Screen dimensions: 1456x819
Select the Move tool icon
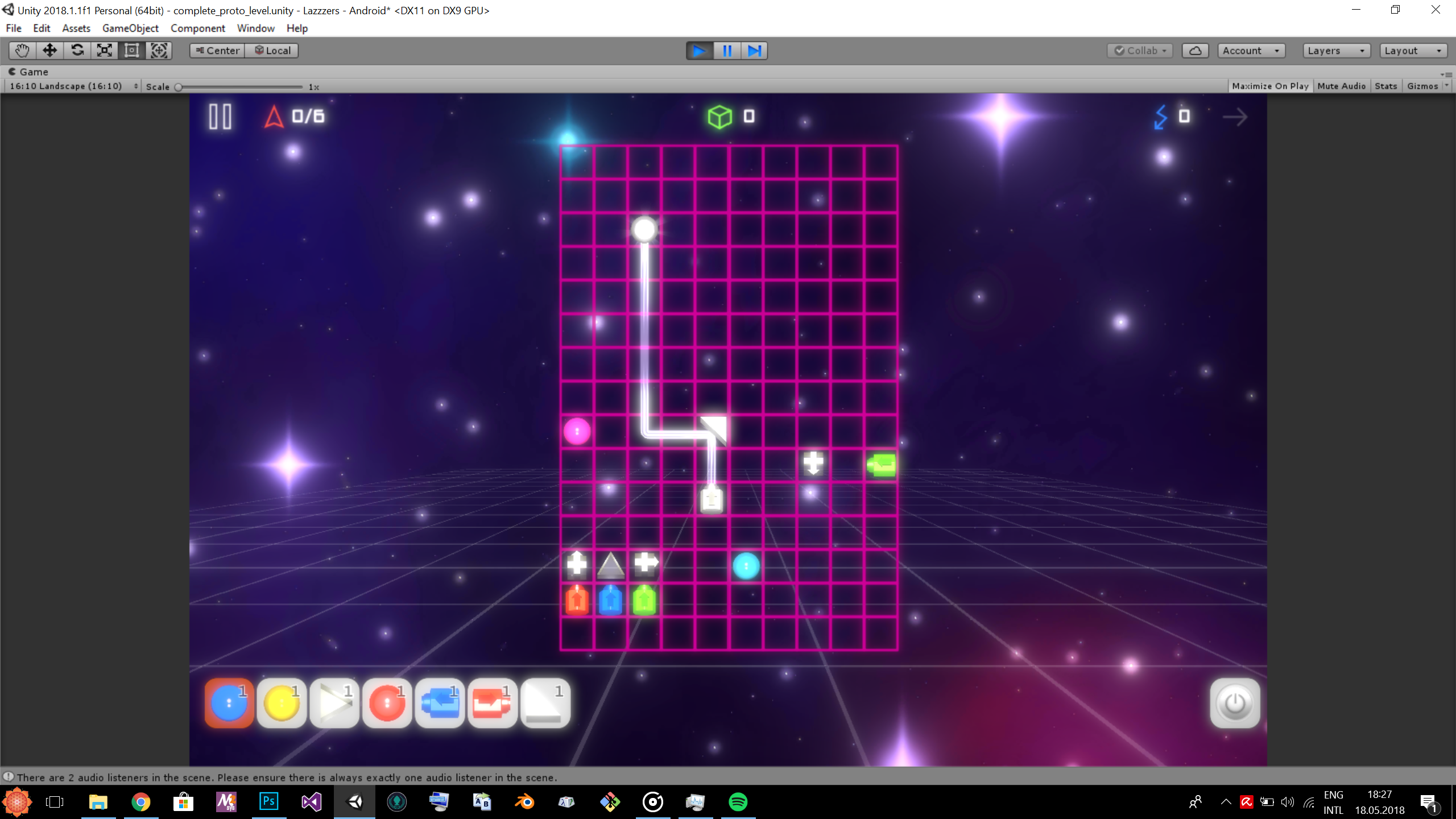click(49, 51)
